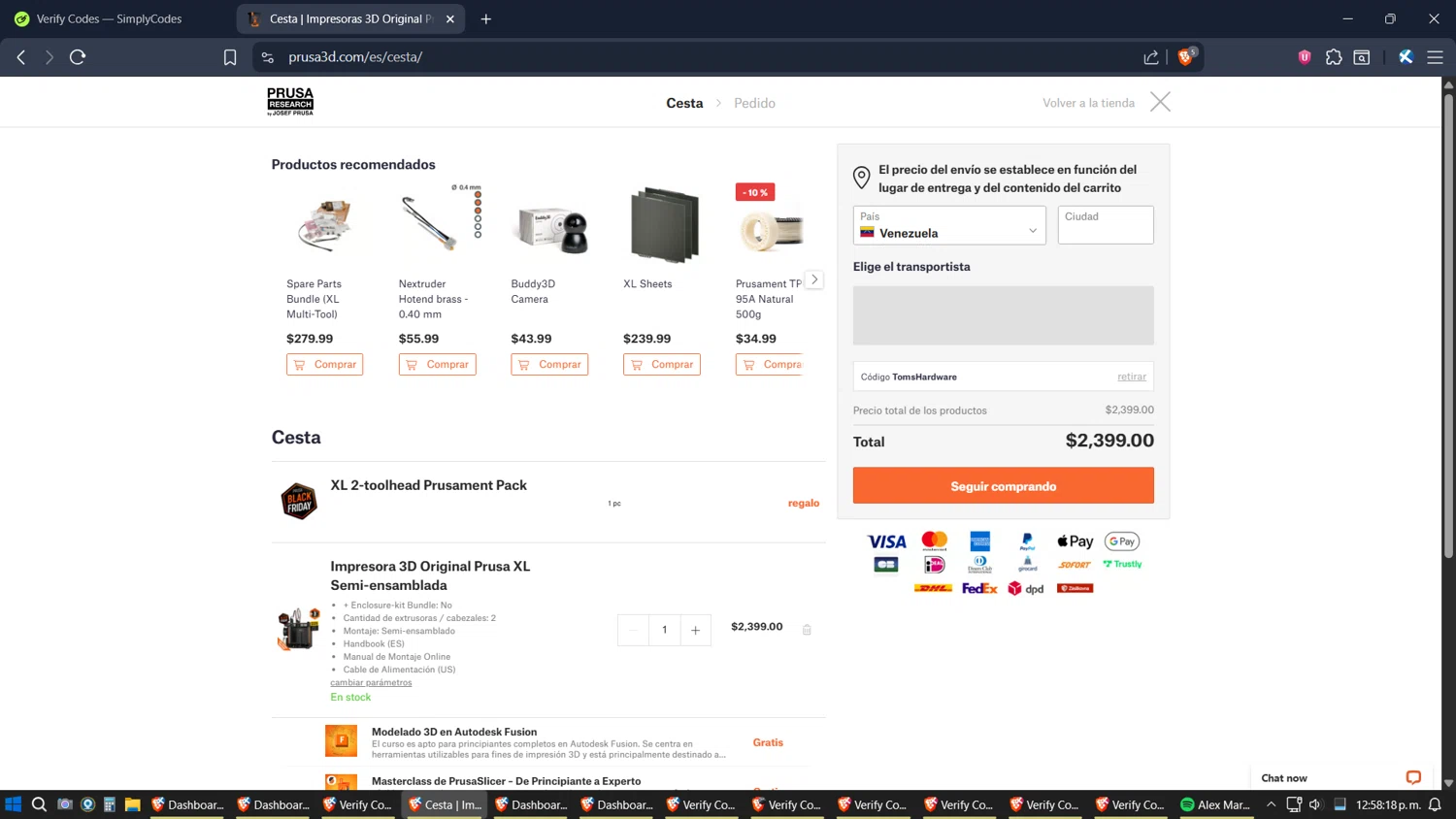Buy the XL Sheets product
Screen dimensions: 1456x819
[662, 364]
